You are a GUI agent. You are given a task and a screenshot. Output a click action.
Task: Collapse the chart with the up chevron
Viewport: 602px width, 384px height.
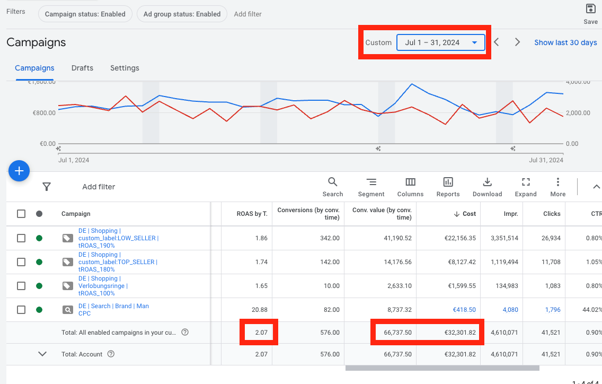(596, 187)
